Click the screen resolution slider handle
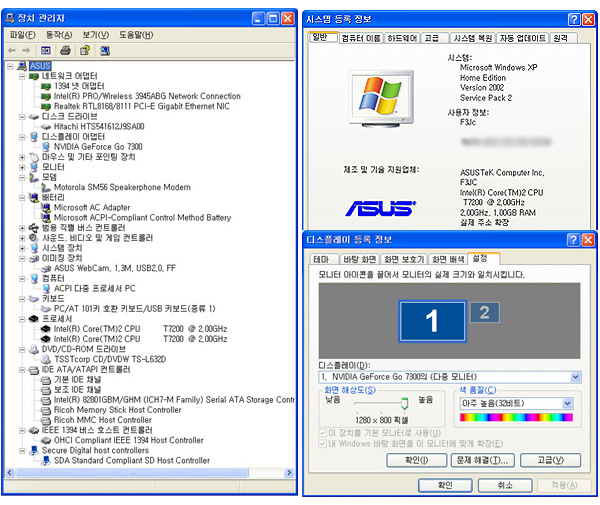600x505 pixels. [404, 404]
